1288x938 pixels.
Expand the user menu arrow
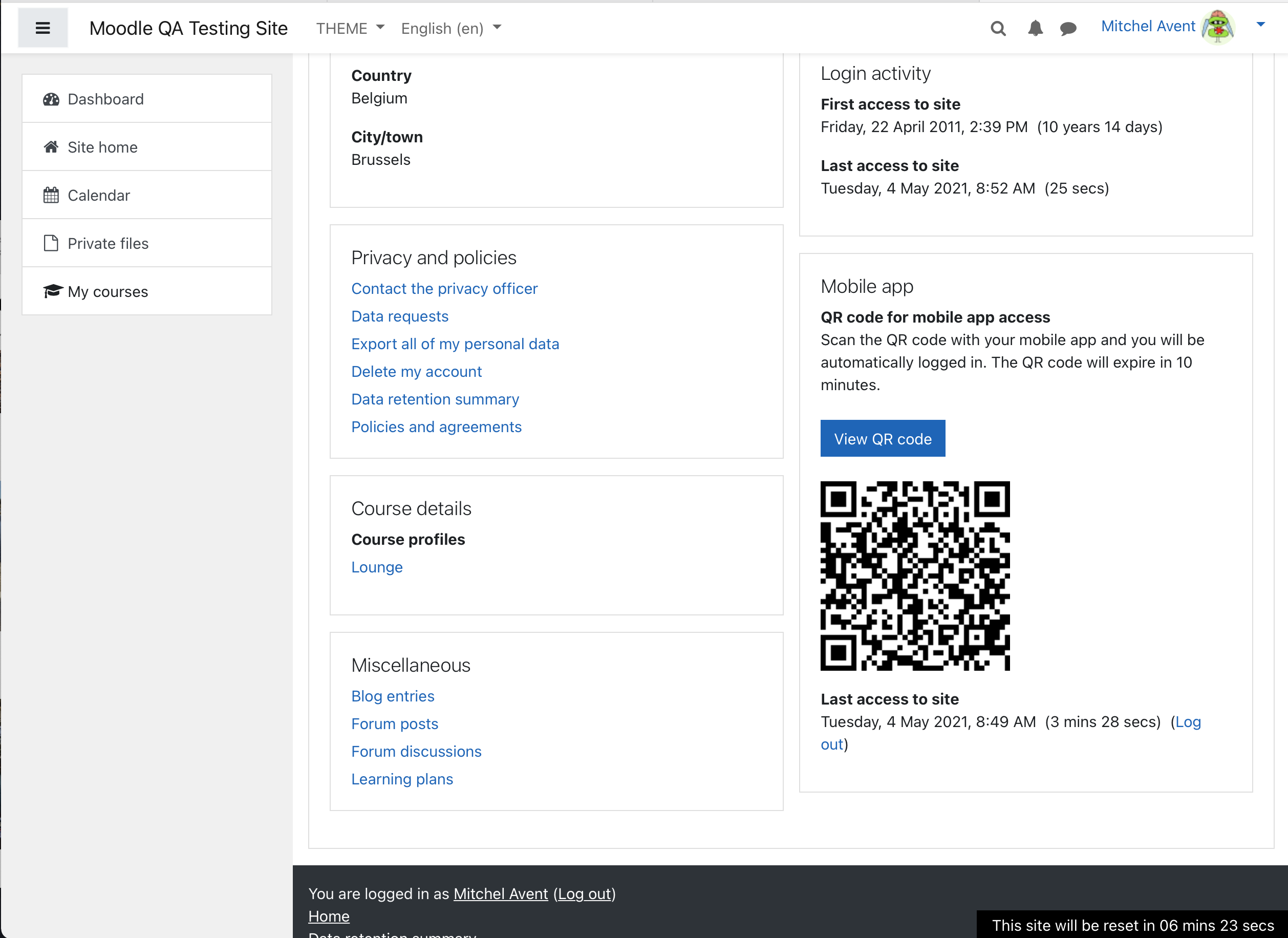coord(1261,25)
